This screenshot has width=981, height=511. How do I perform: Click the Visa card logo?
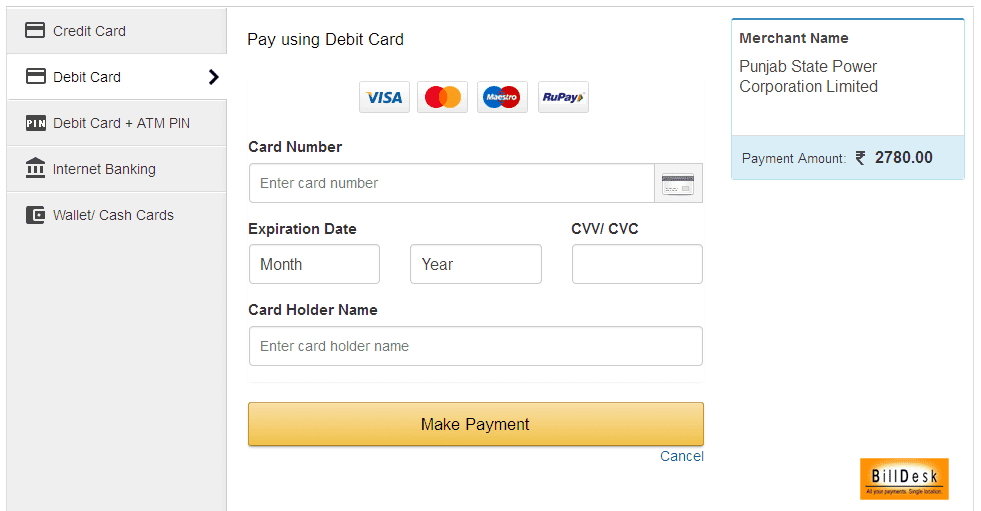coord(384,97)
